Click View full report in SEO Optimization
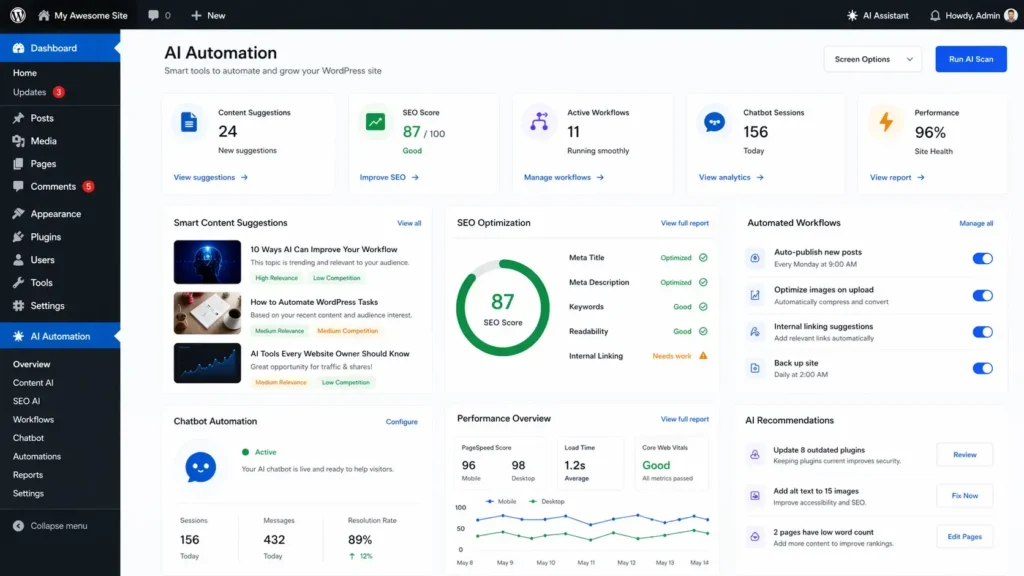Screen dimensions: 1024x576 (x=684, y=223)
